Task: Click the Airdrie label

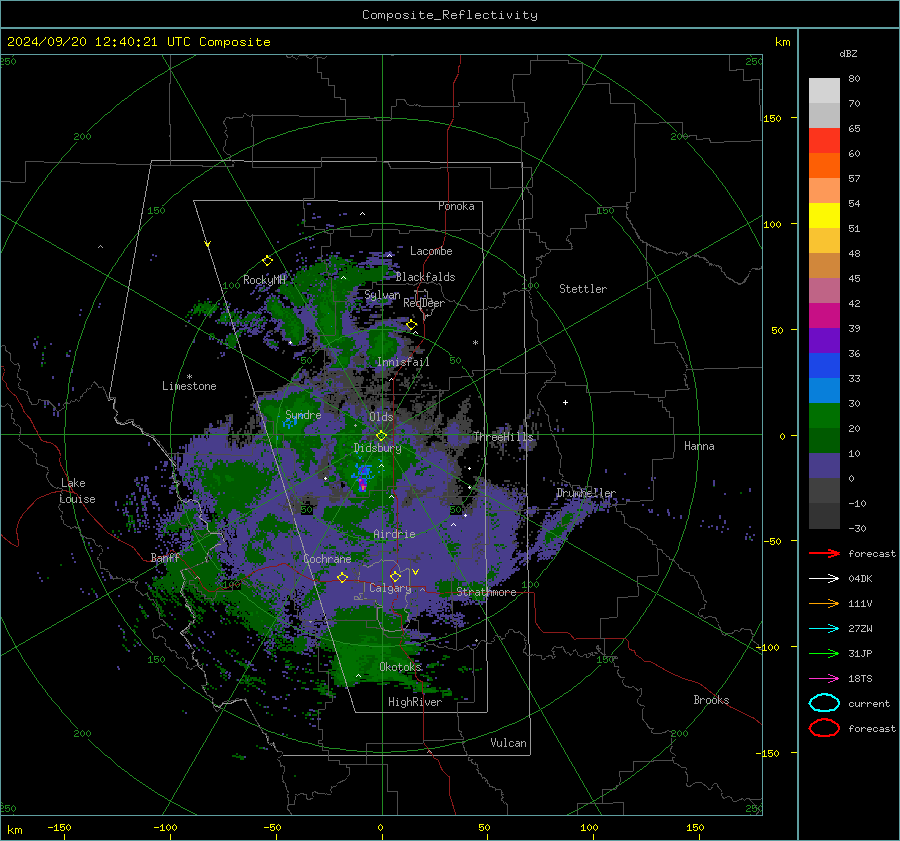Action: click(x=394, y=534)
